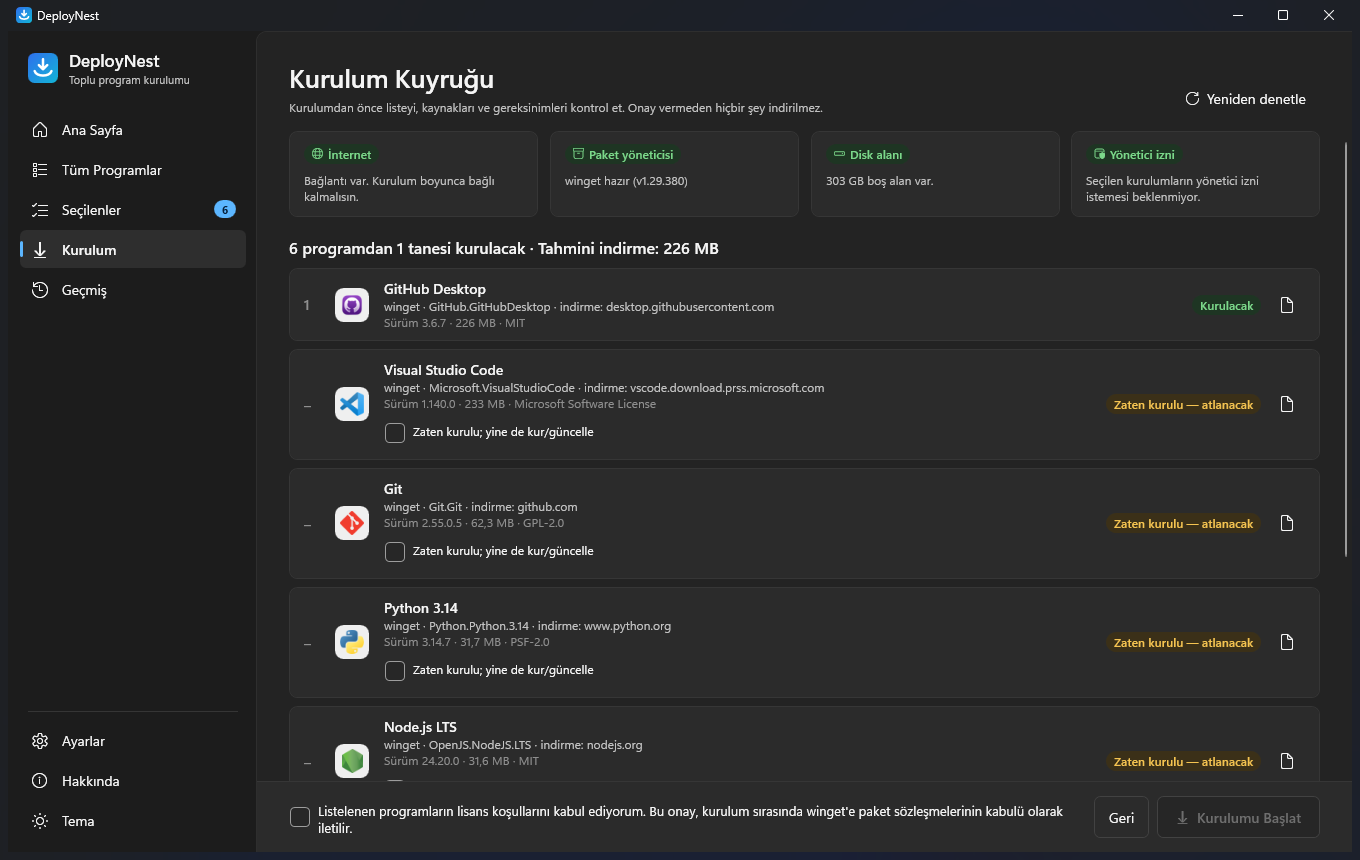
Task: Click the Geçmiş clock icon
Action: (x=40, y=290)
